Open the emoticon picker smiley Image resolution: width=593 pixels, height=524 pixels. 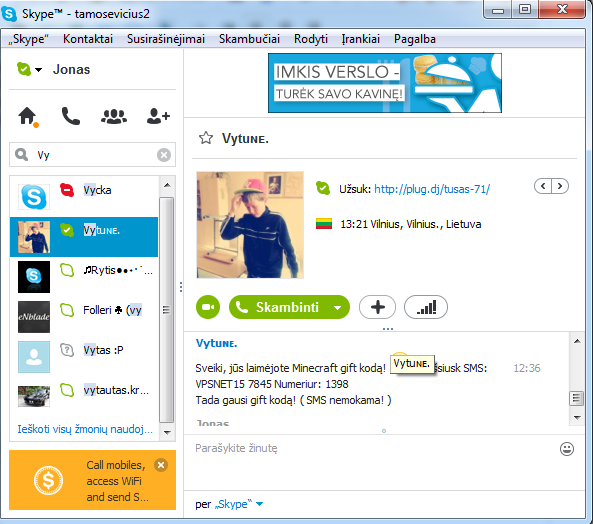tap(567, 449)
